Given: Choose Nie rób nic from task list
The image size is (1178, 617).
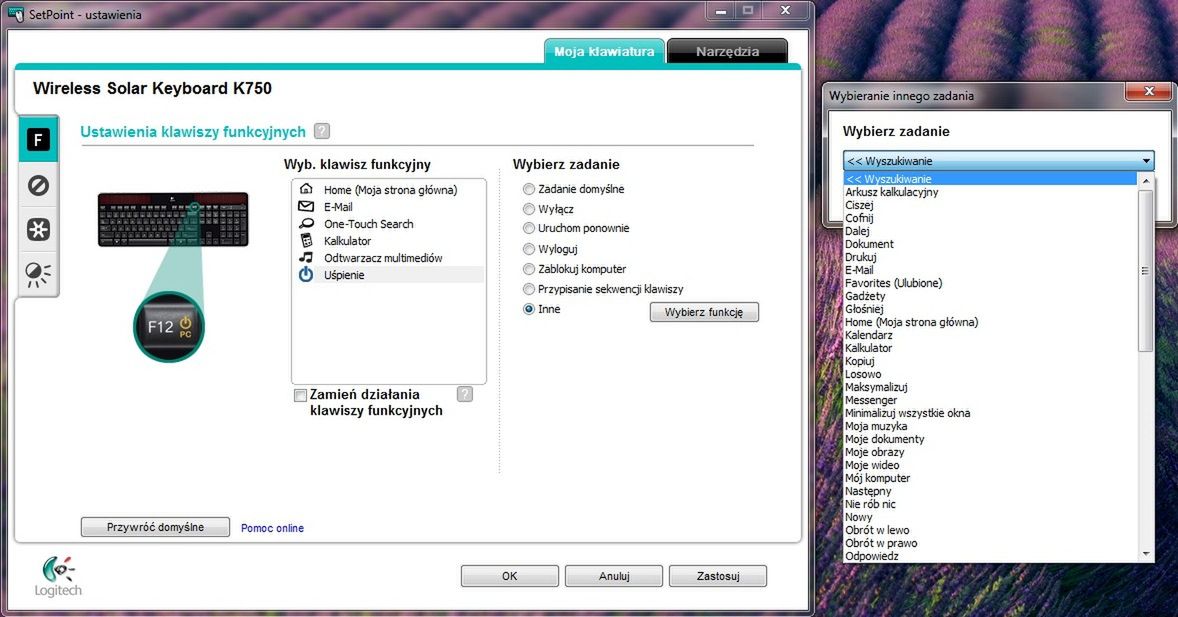Looking at the screenshot, I should point(989,504).
